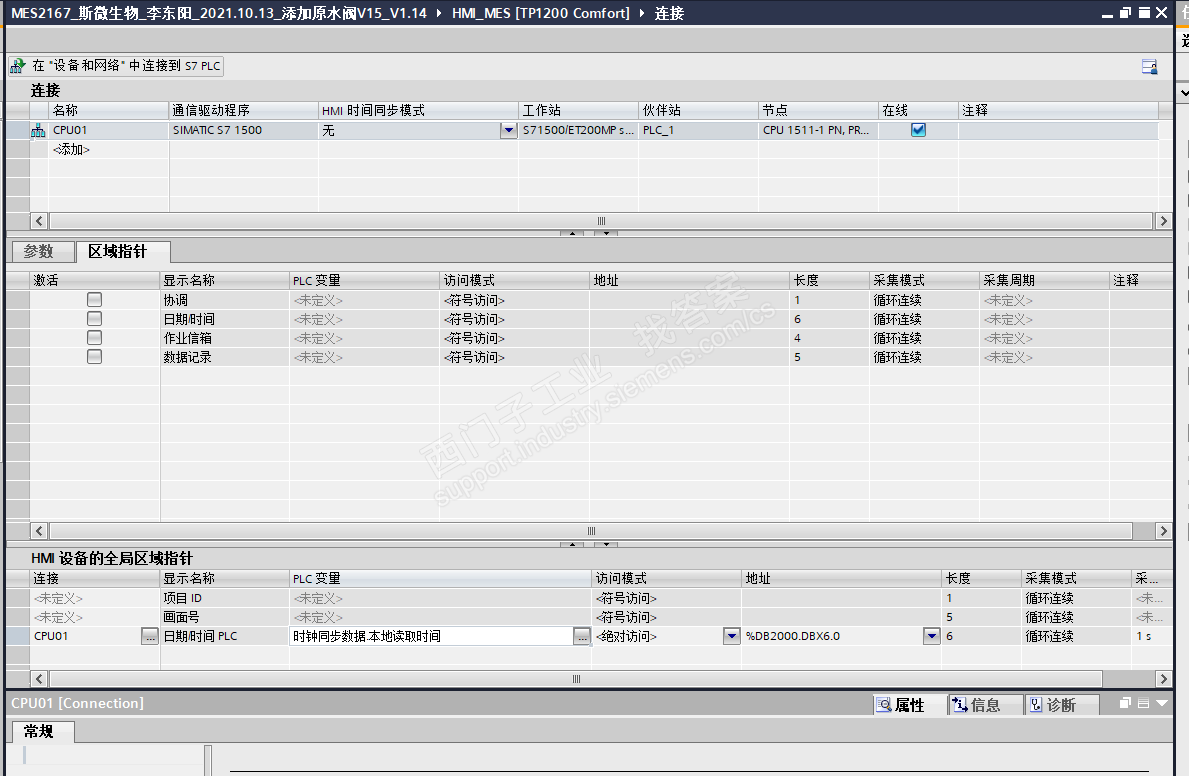
Task: Click the 通信驱动程序 column header
Action: 243,110
